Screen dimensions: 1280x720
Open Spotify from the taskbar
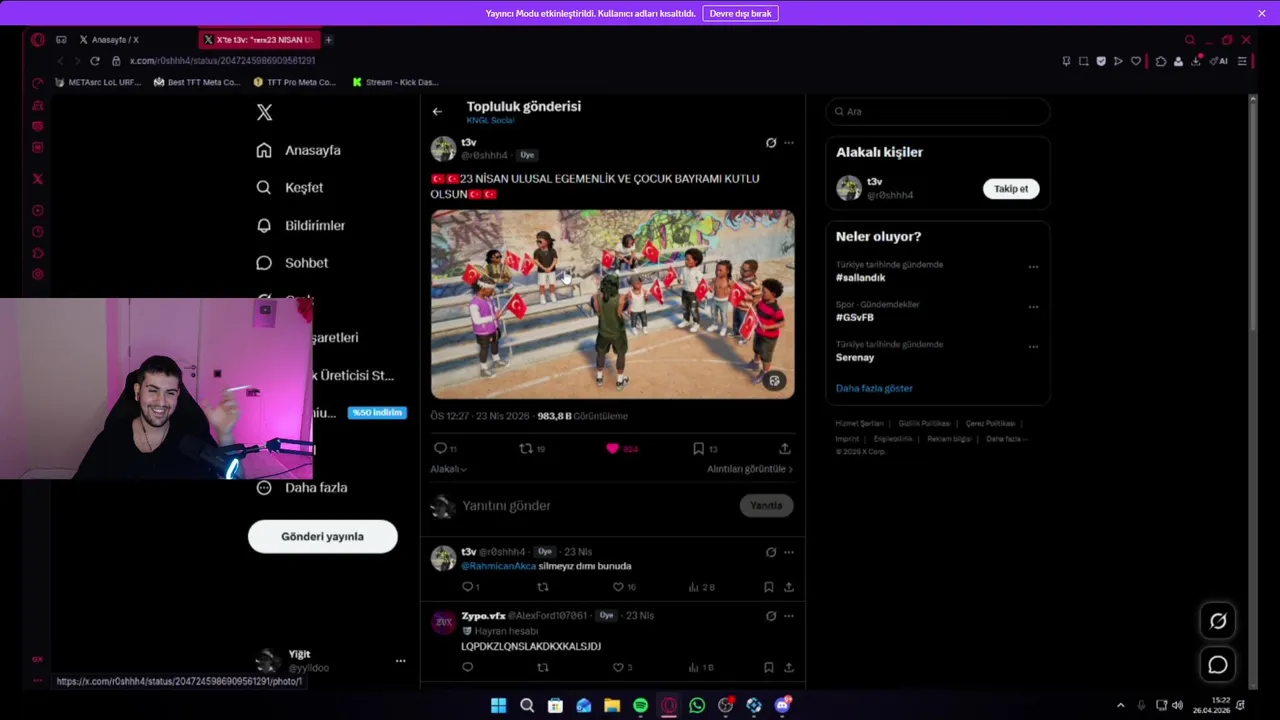(640, 706)
